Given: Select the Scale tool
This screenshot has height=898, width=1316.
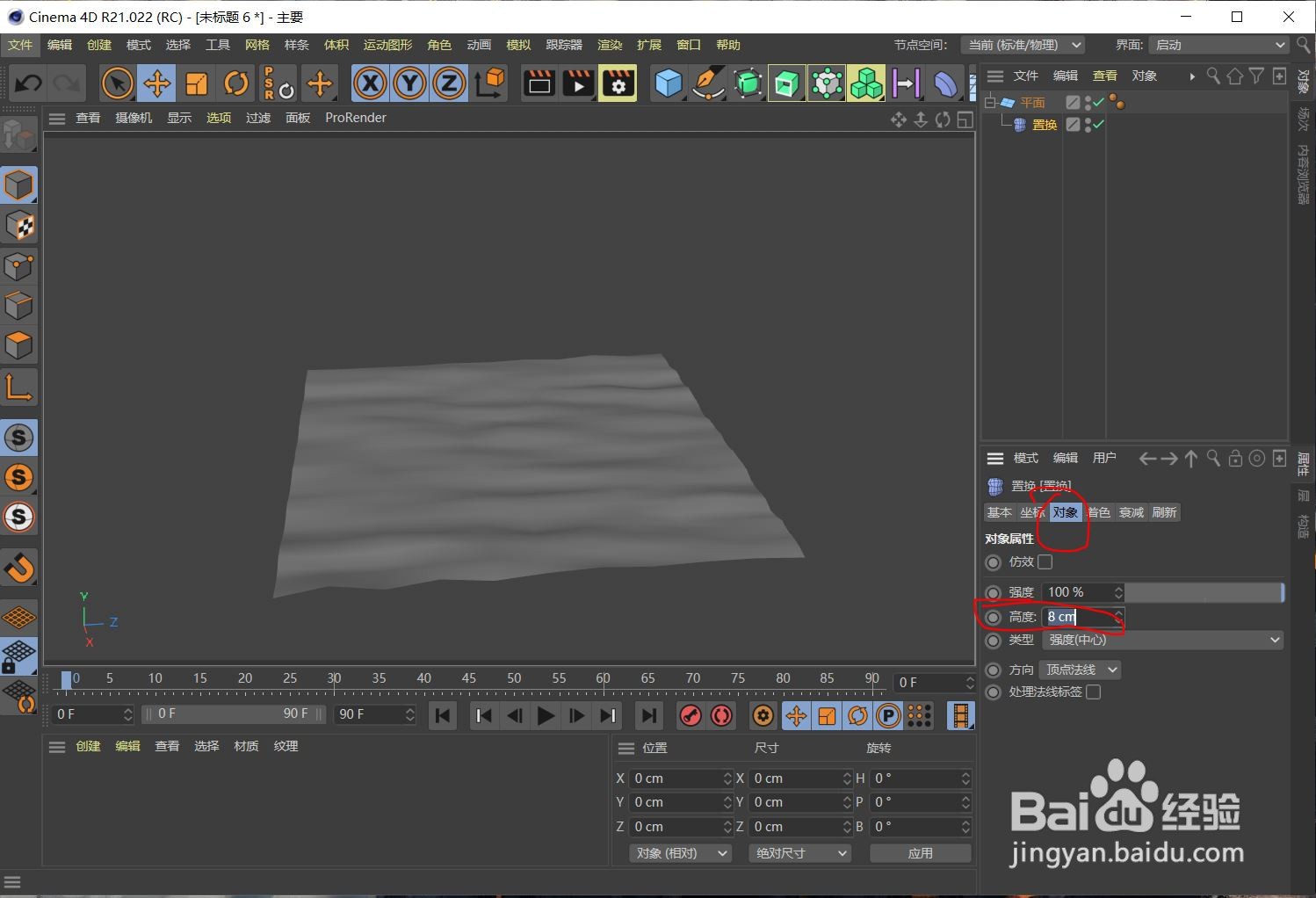Looking at the screenshot, I should pos(196,83).
